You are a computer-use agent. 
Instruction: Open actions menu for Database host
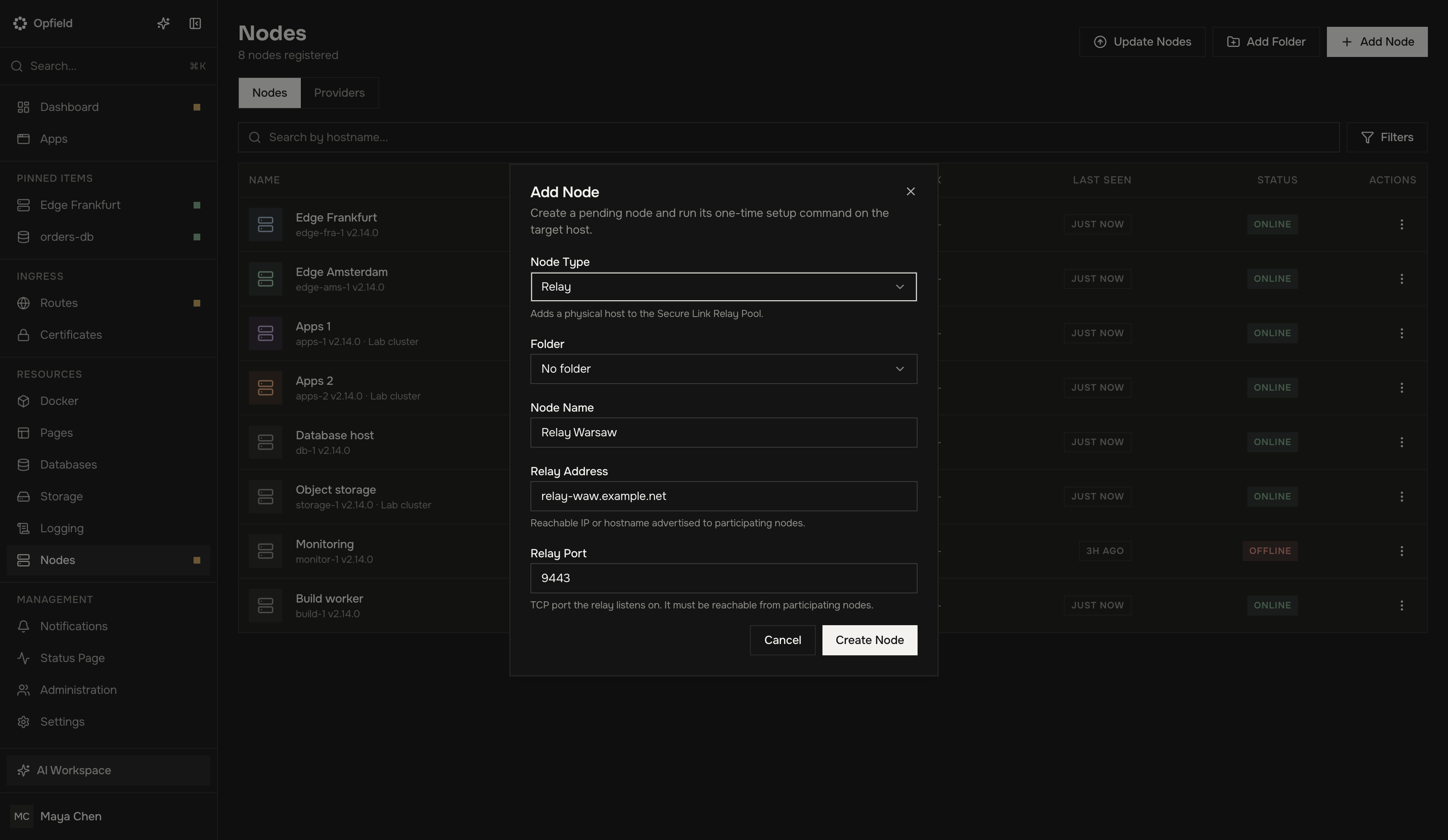[x=1401, y=442]
